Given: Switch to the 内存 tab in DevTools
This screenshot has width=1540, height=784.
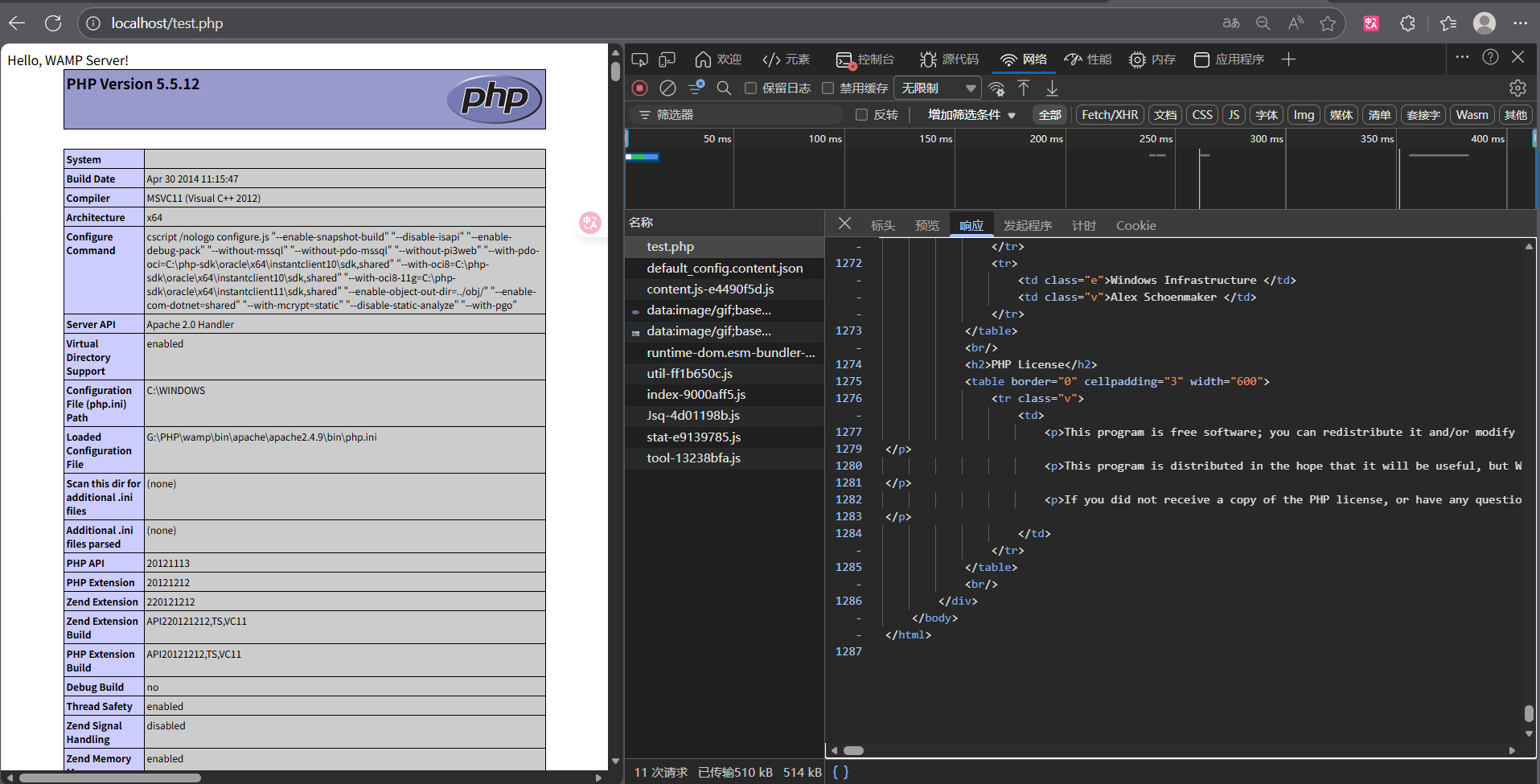Looking at the screenshot, I should pyautogui.click(x=1152, y=60).
